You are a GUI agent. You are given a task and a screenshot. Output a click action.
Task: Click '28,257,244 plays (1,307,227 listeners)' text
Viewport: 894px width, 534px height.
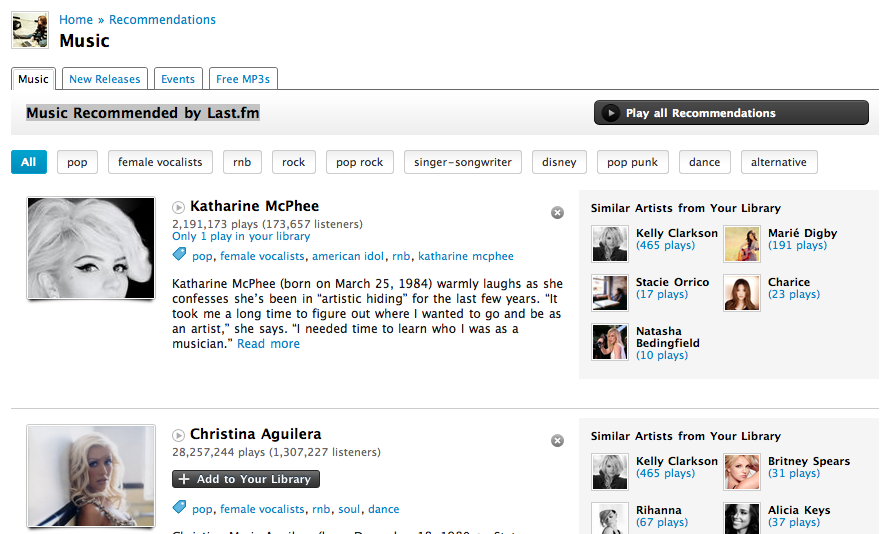[x=277, y=452]
